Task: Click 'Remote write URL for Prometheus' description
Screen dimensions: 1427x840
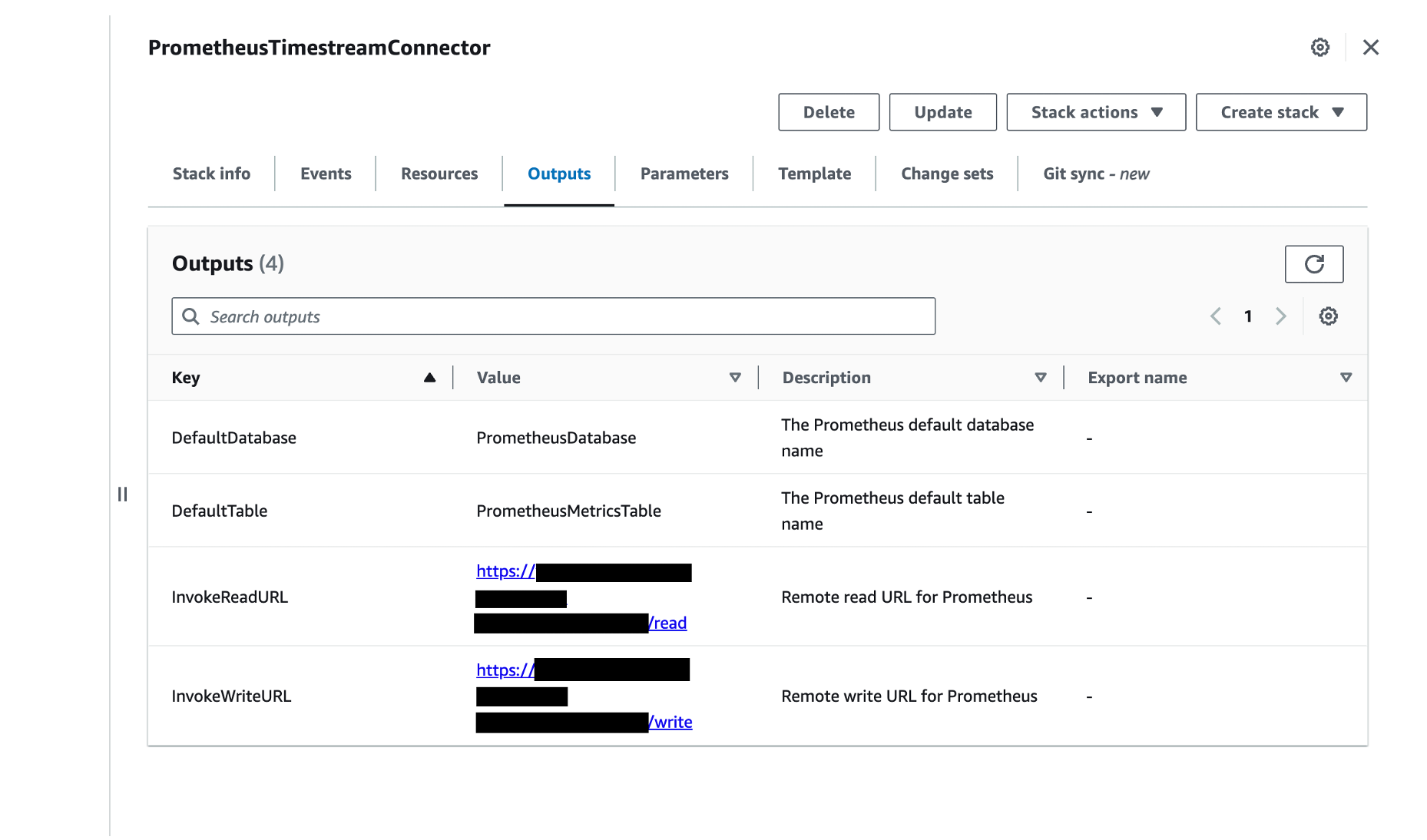Action: [x=909, y=696]
